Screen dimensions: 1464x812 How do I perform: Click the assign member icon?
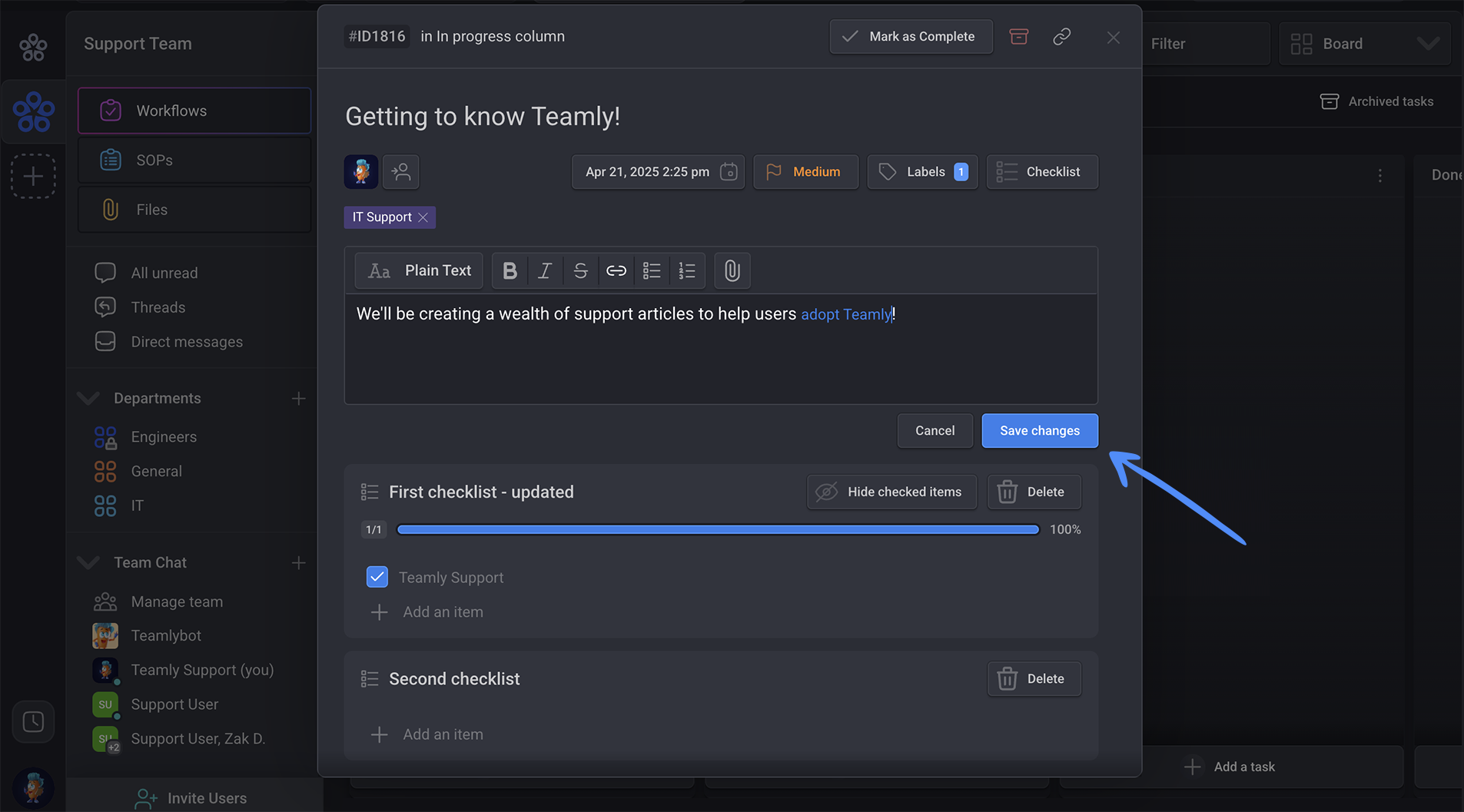400,171
